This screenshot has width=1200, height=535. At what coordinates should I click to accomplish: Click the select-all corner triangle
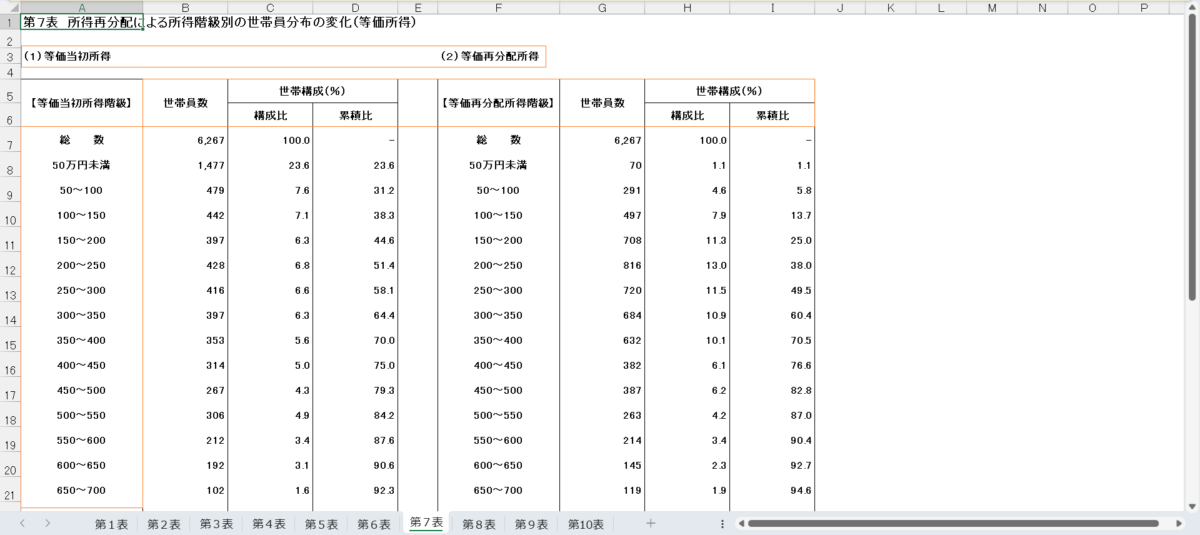coord(10,7)
